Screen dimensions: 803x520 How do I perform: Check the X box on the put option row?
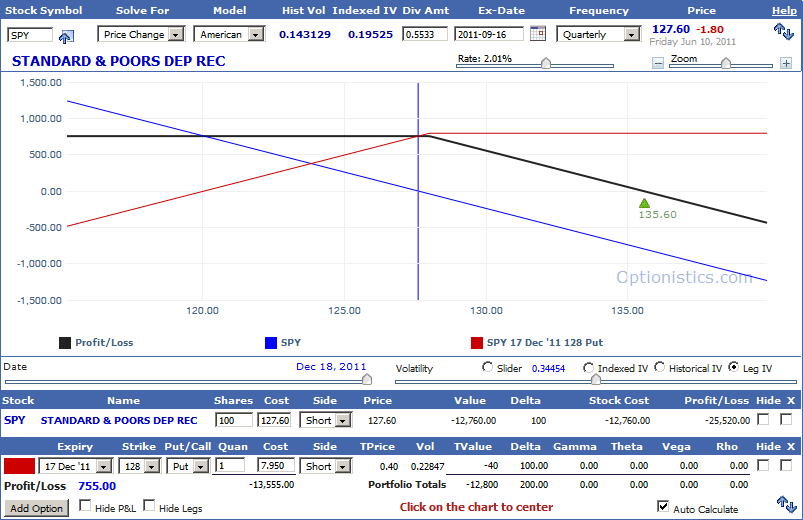pos(786,465)
